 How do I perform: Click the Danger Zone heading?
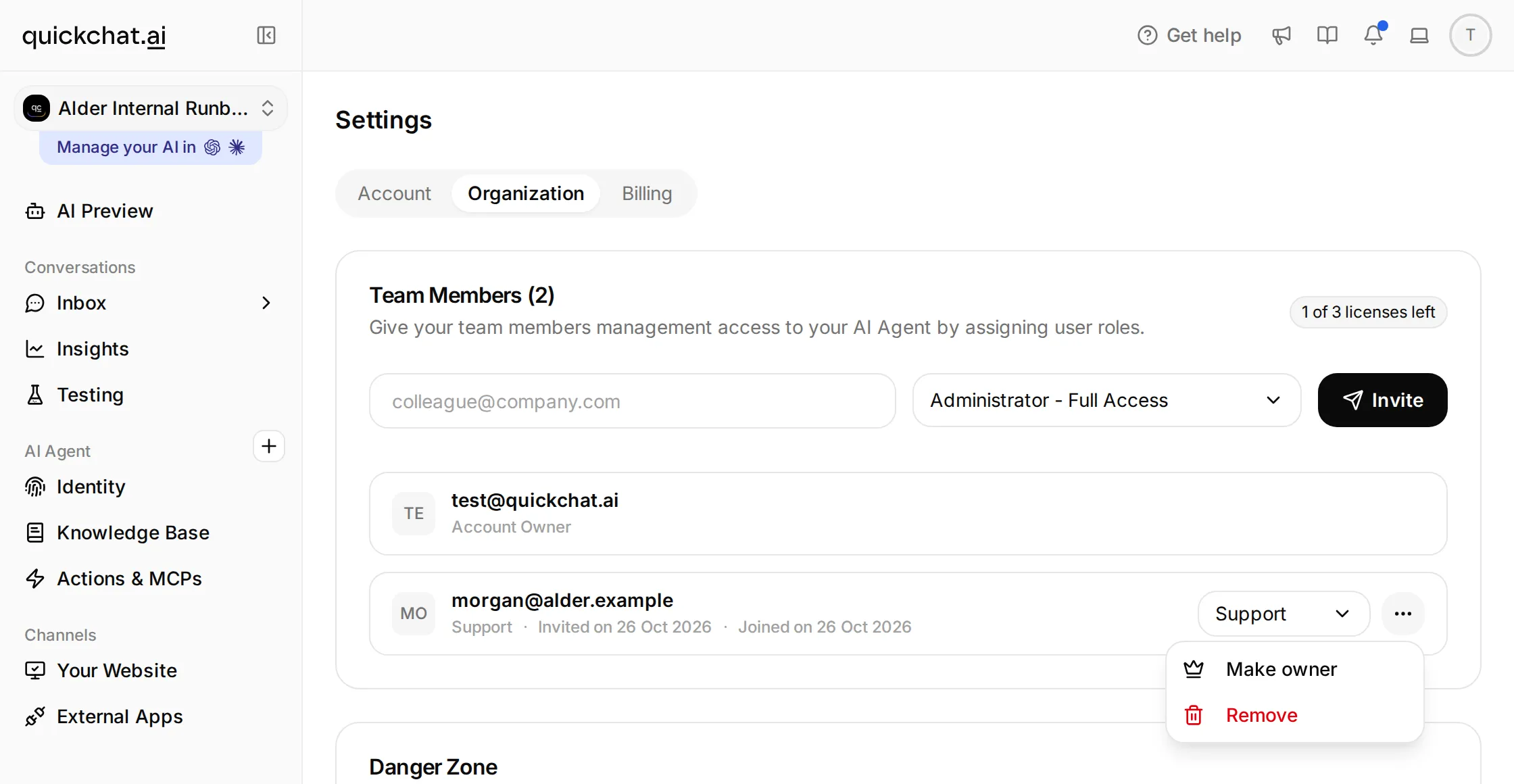pos(433,767)
